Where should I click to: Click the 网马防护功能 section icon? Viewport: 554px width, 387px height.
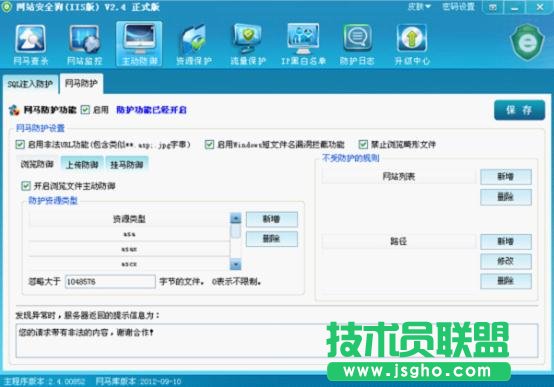[14, 110]
